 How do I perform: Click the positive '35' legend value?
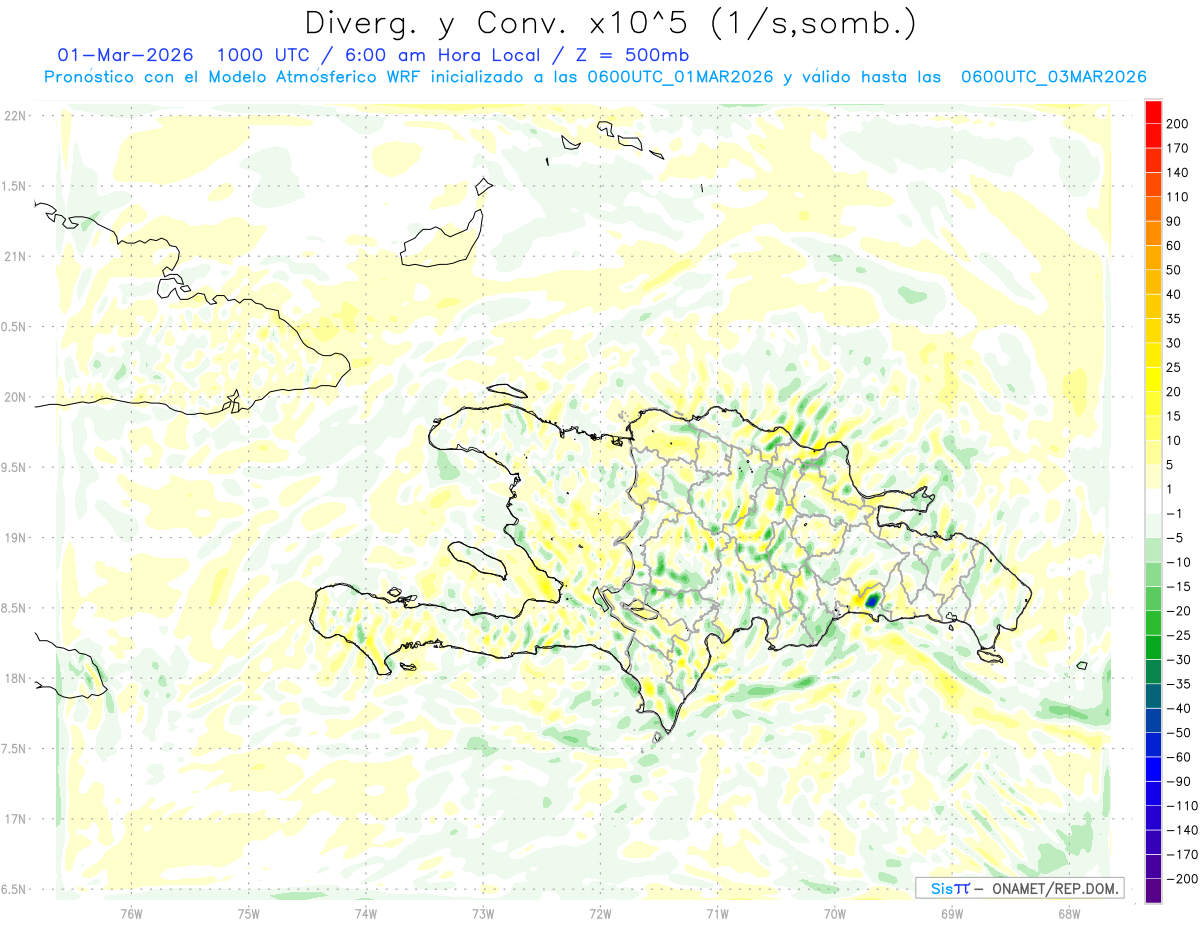point(1174,319)
